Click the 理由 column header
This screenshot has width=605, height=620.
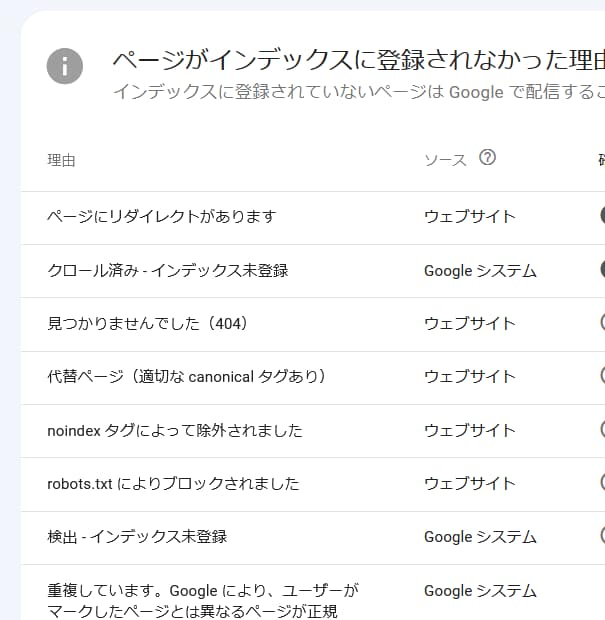pos(61,161)
